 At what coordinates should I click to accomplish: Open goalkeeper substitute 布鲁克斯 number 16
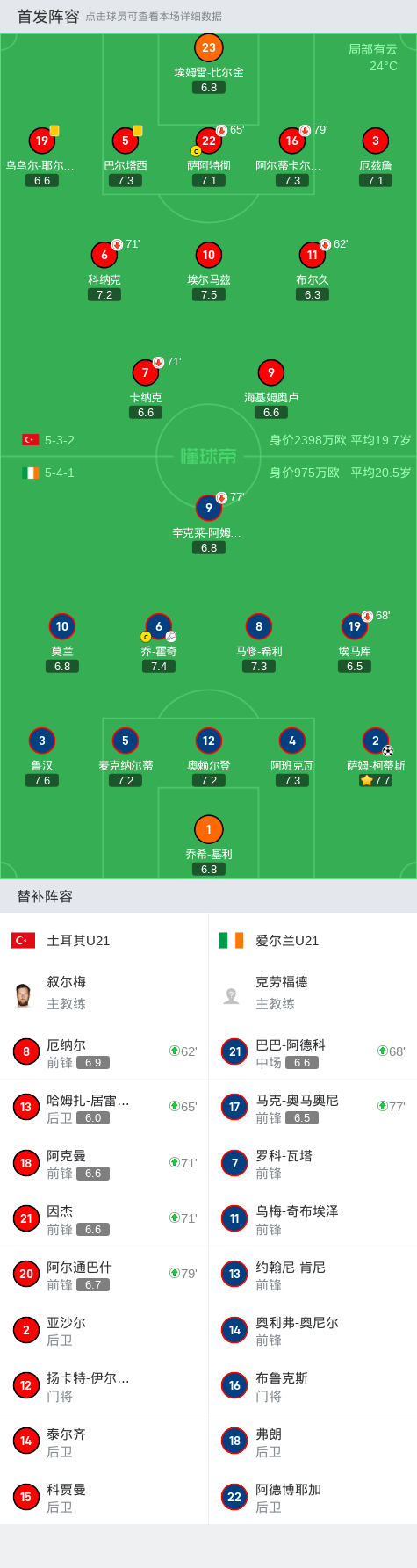tap(313, 1385)
